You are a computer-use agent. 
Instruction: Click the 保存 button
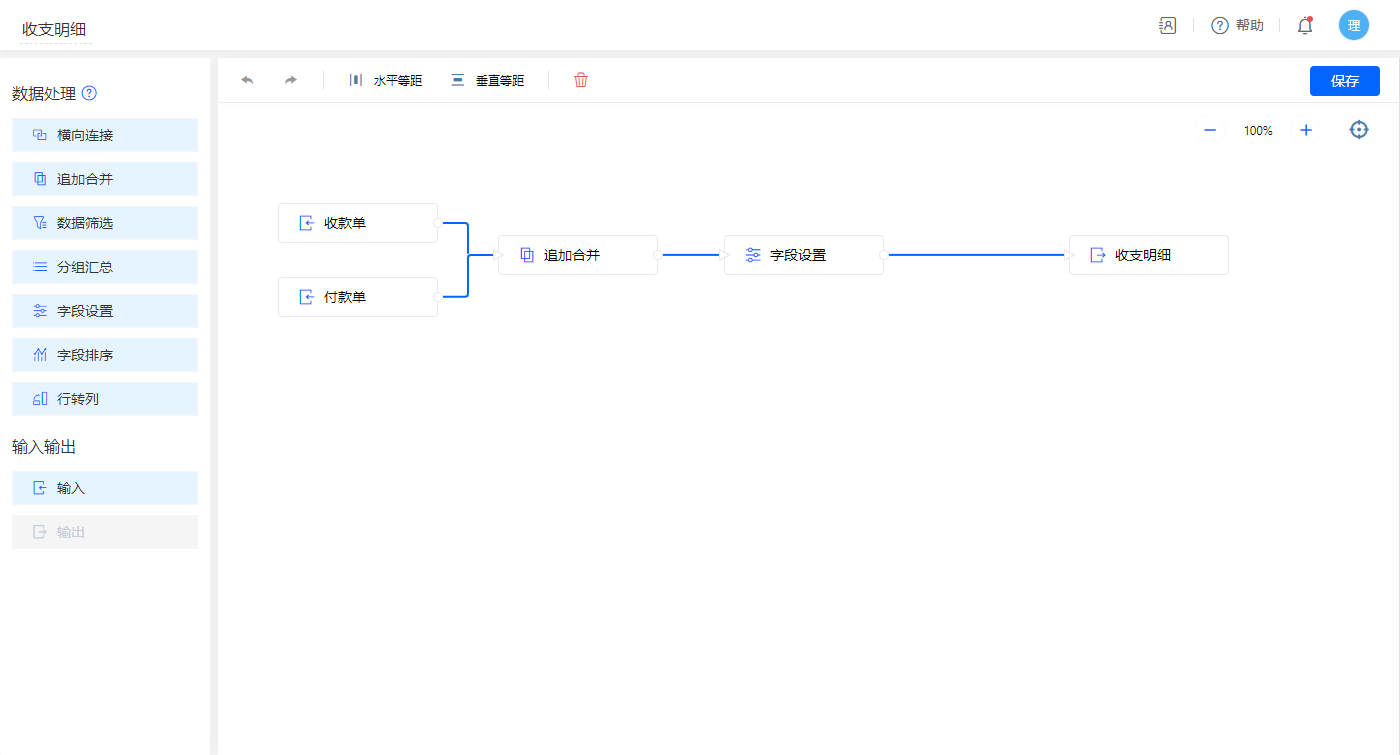pyautogui.click(x=1344, y=81)
